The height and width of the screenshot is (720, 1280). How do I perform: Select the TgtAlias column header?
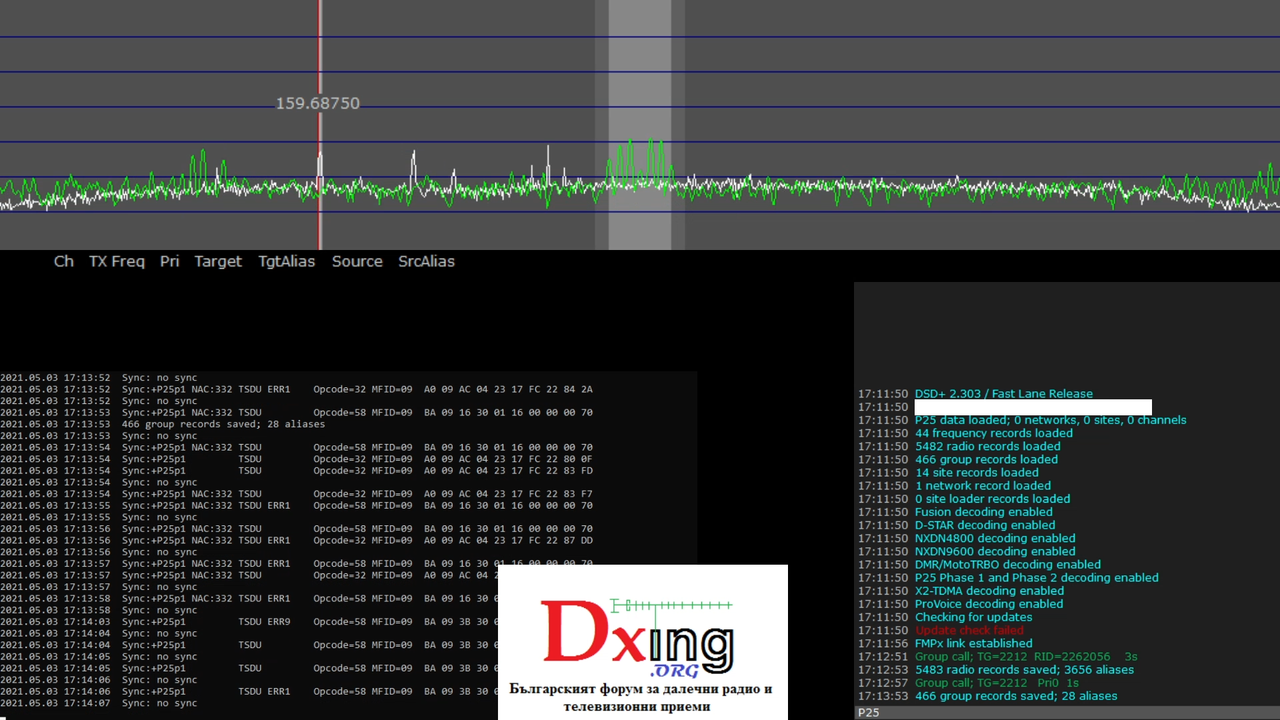click(286, 261)
